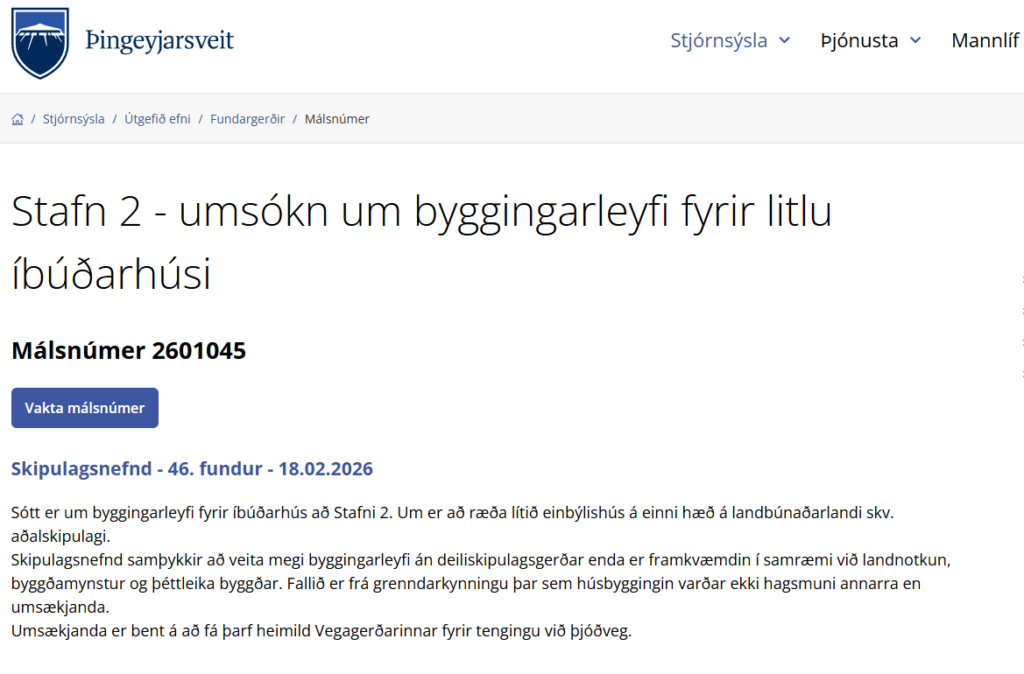This screenshot has height=674, width=1024.
Task: Click the Málsnúmer 2601045 heading
Action: 128,351
